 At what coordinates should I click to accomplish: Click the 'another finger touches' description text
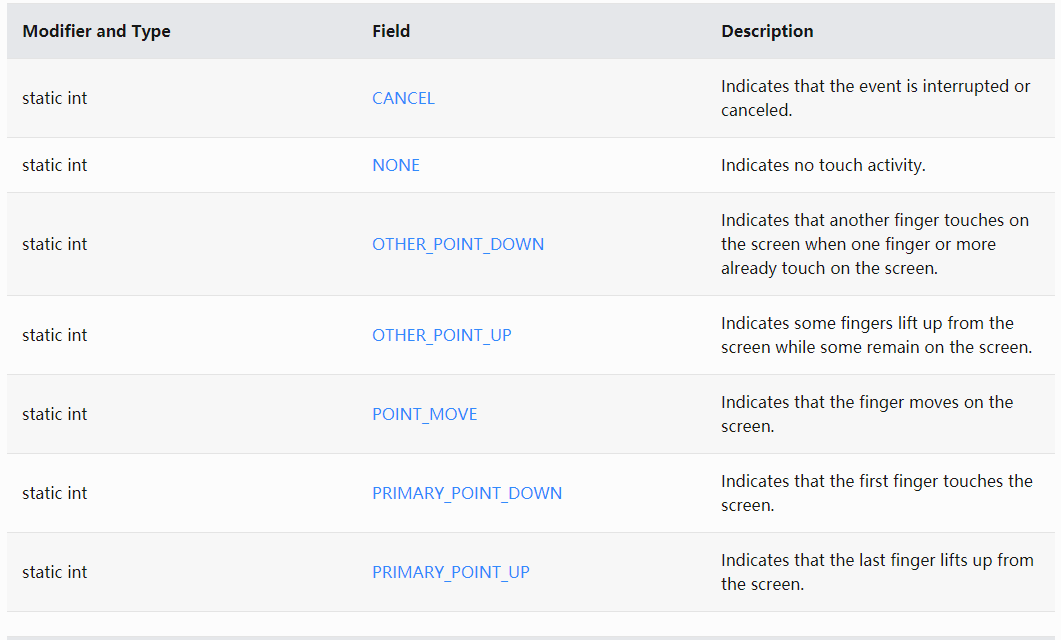[874, 244]
